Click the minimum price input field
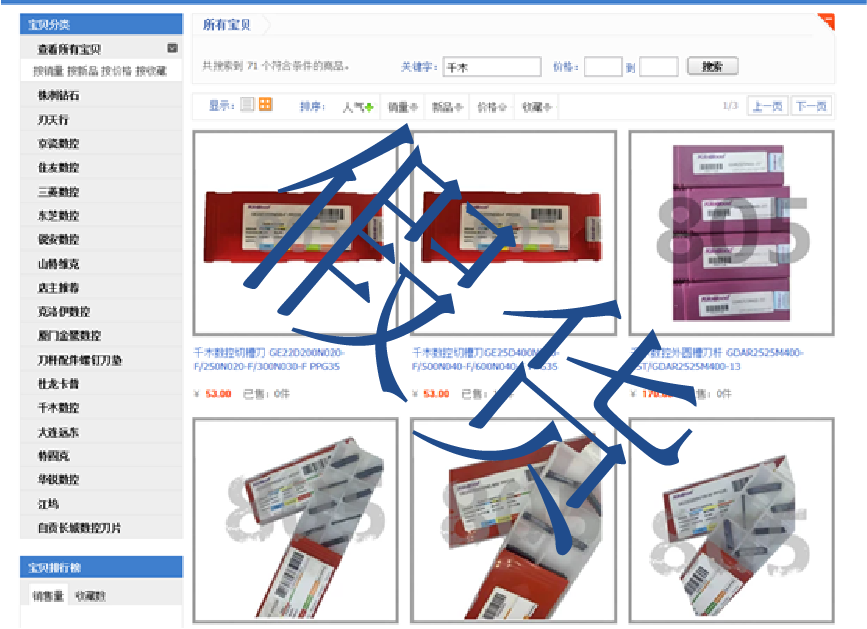Screen dimensions: 867x629 tap(603, 67)
